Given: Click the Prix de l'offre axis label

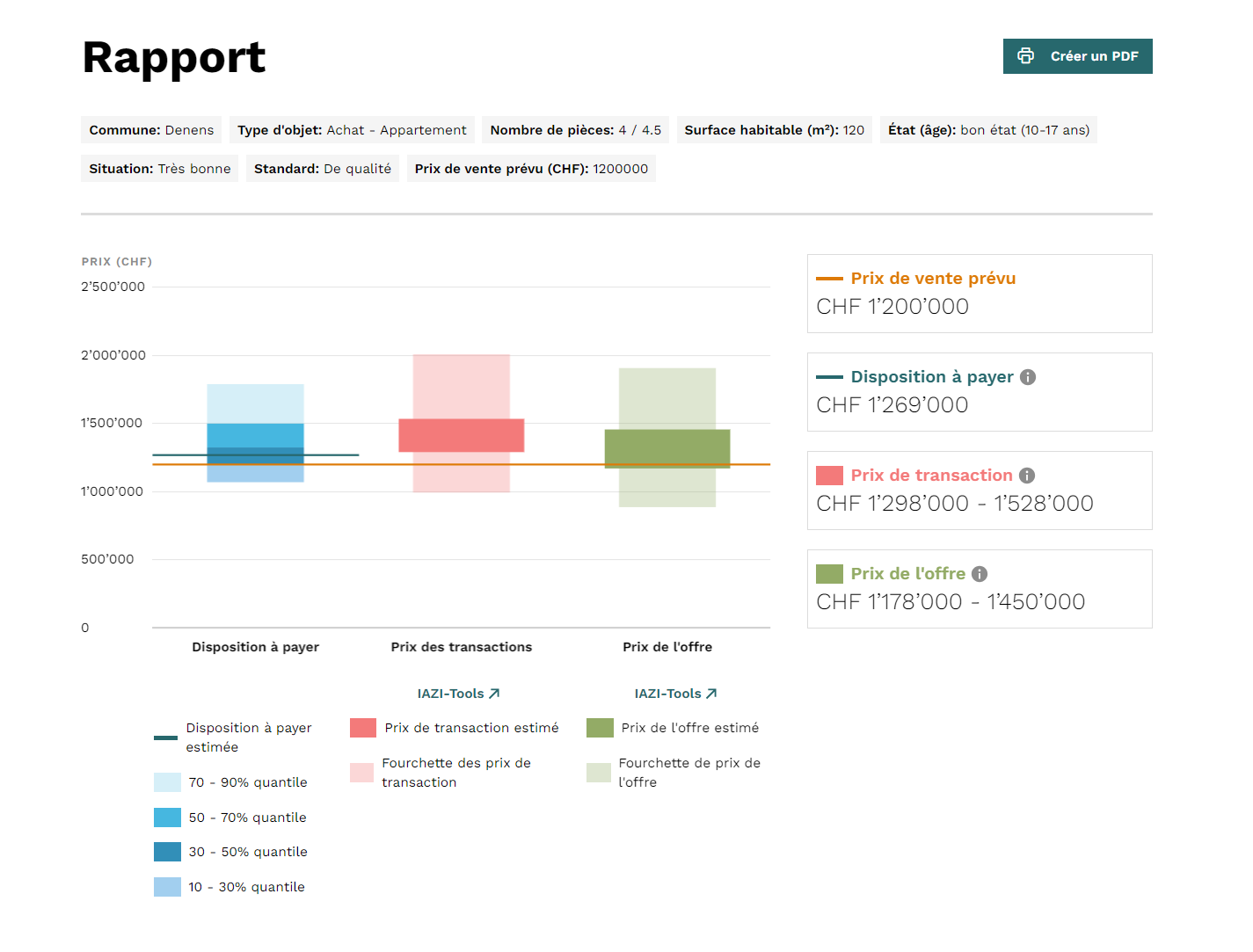Looking at the screenshot, I should pyautogui.click(x=667, y=647).
